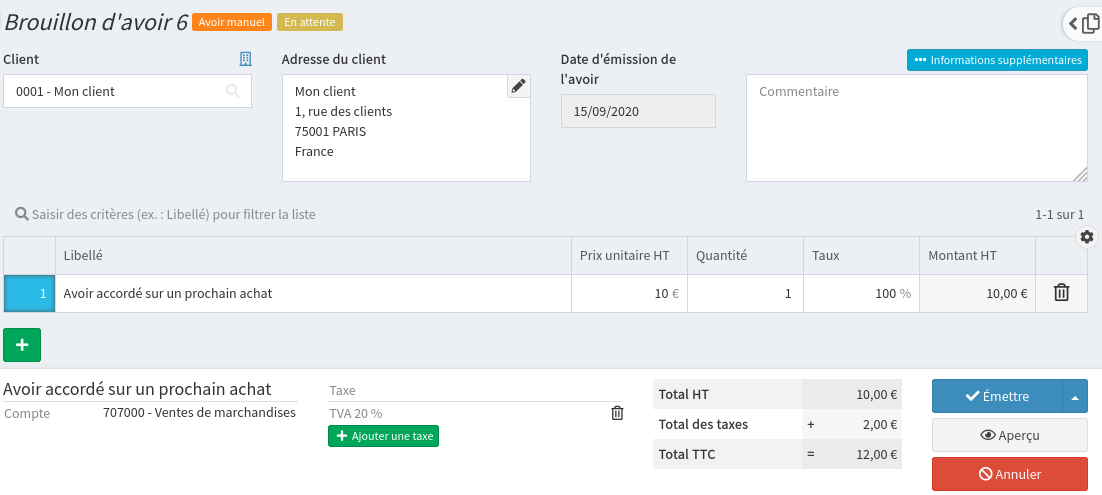Delete line item with trash icon
Screen dimensions: 1102x495
pos(1061,293)
